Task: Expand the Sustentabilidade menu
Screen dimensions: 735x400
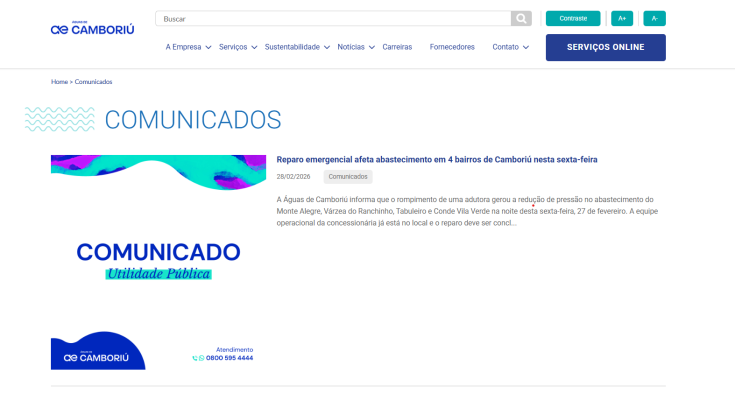Action: point(296,47)
